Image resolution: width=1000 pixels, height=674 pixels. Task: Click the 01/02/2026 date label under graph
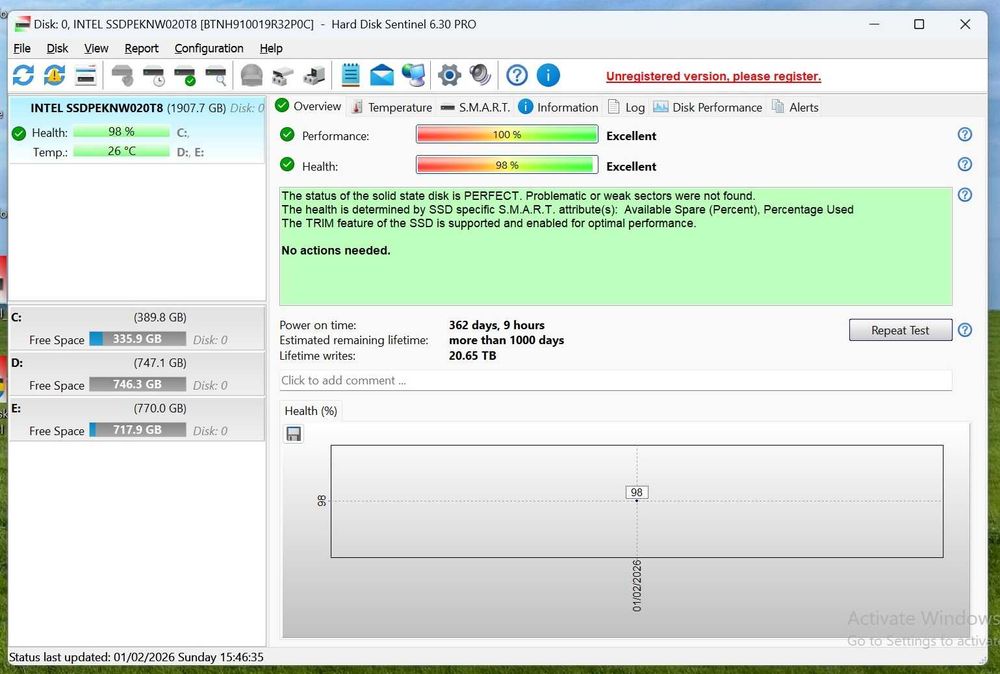coord(636,586)
